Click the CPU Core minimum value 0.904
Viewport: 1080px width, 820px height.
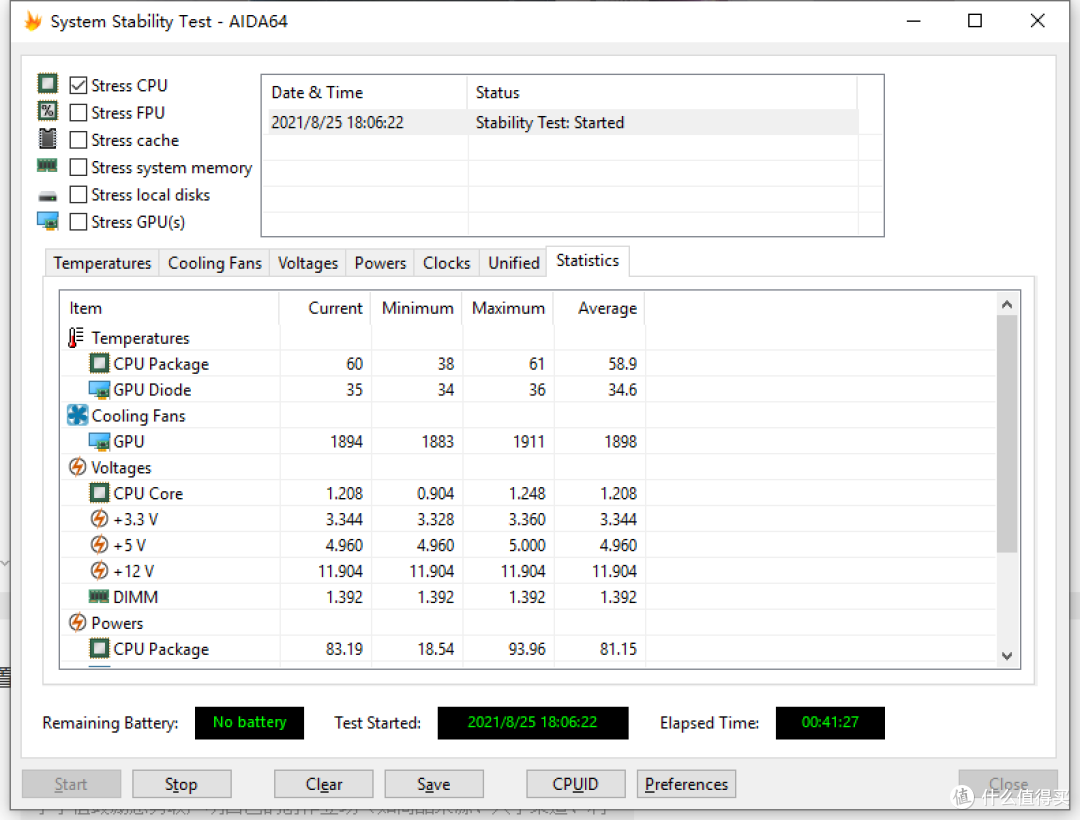435,493
